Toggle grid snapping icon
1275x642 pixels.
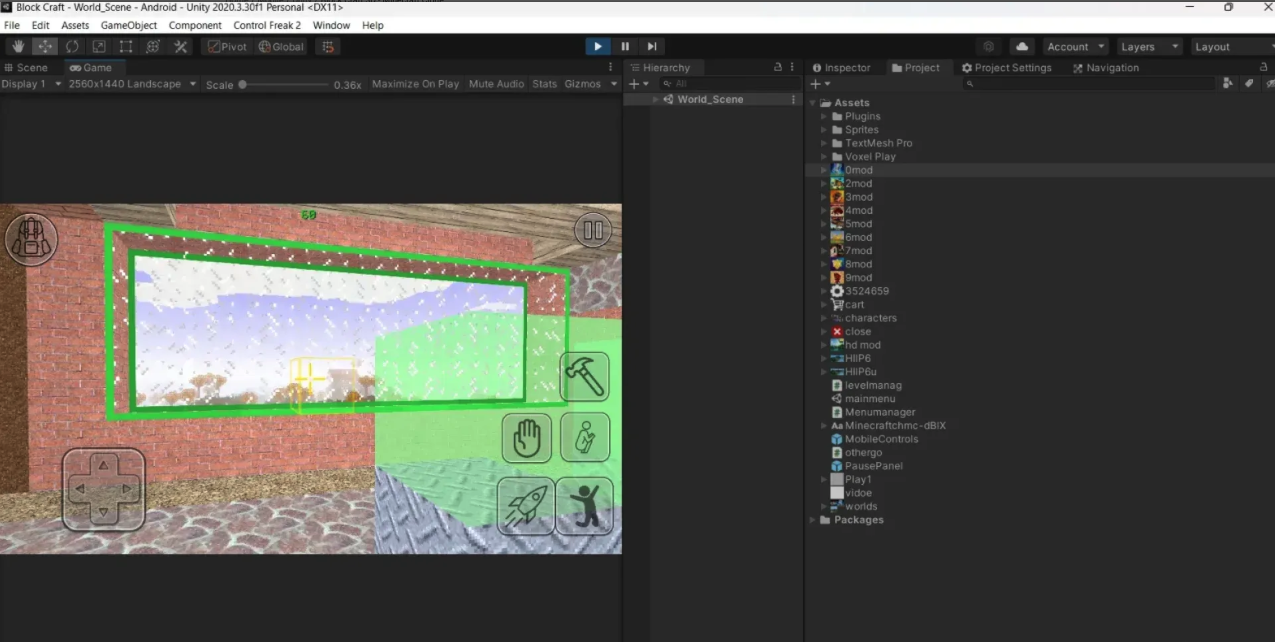(327, 46)
